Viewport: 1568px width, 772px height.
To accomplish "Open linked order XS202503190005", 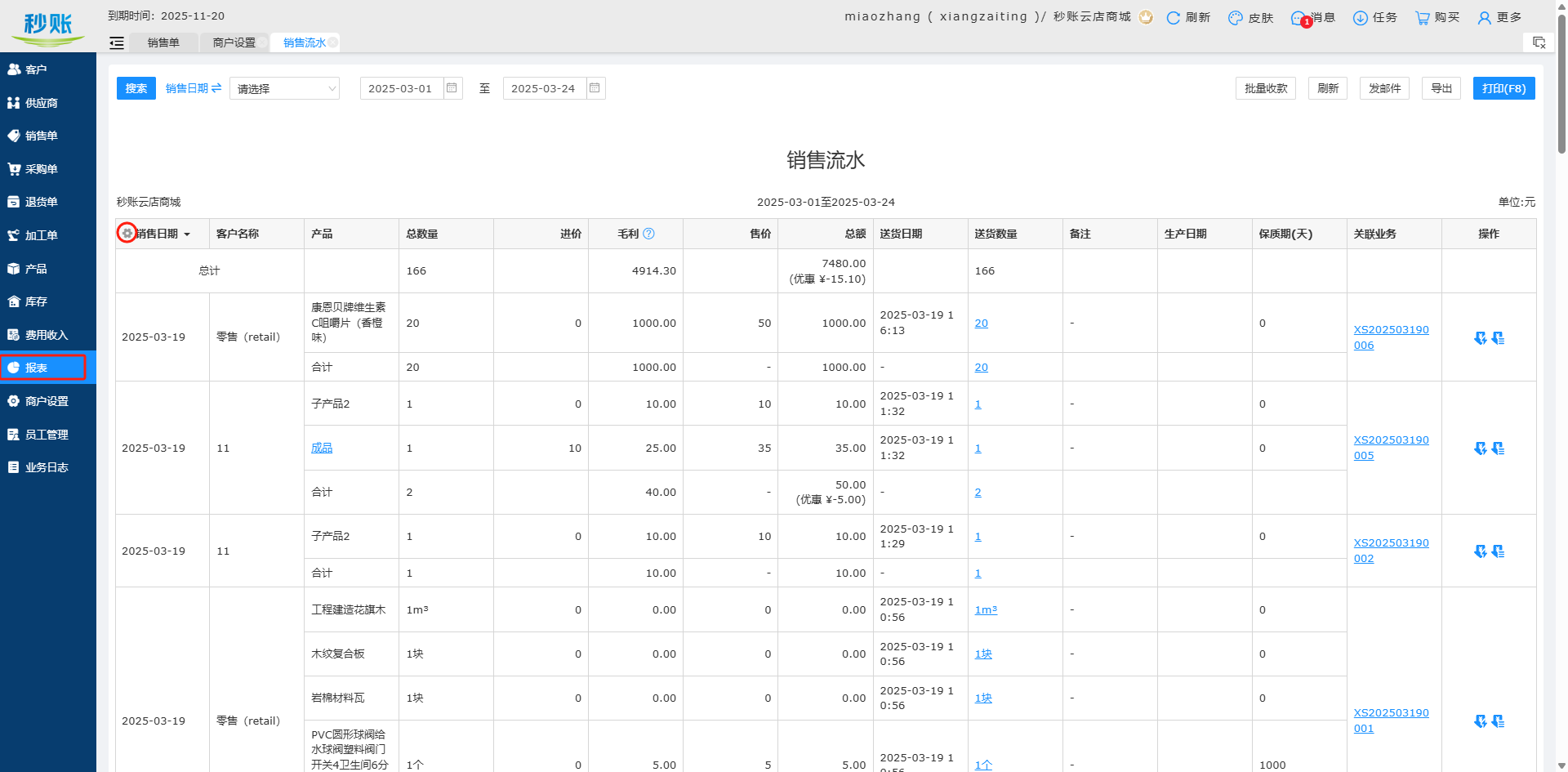I will (x=1391, y=448).
